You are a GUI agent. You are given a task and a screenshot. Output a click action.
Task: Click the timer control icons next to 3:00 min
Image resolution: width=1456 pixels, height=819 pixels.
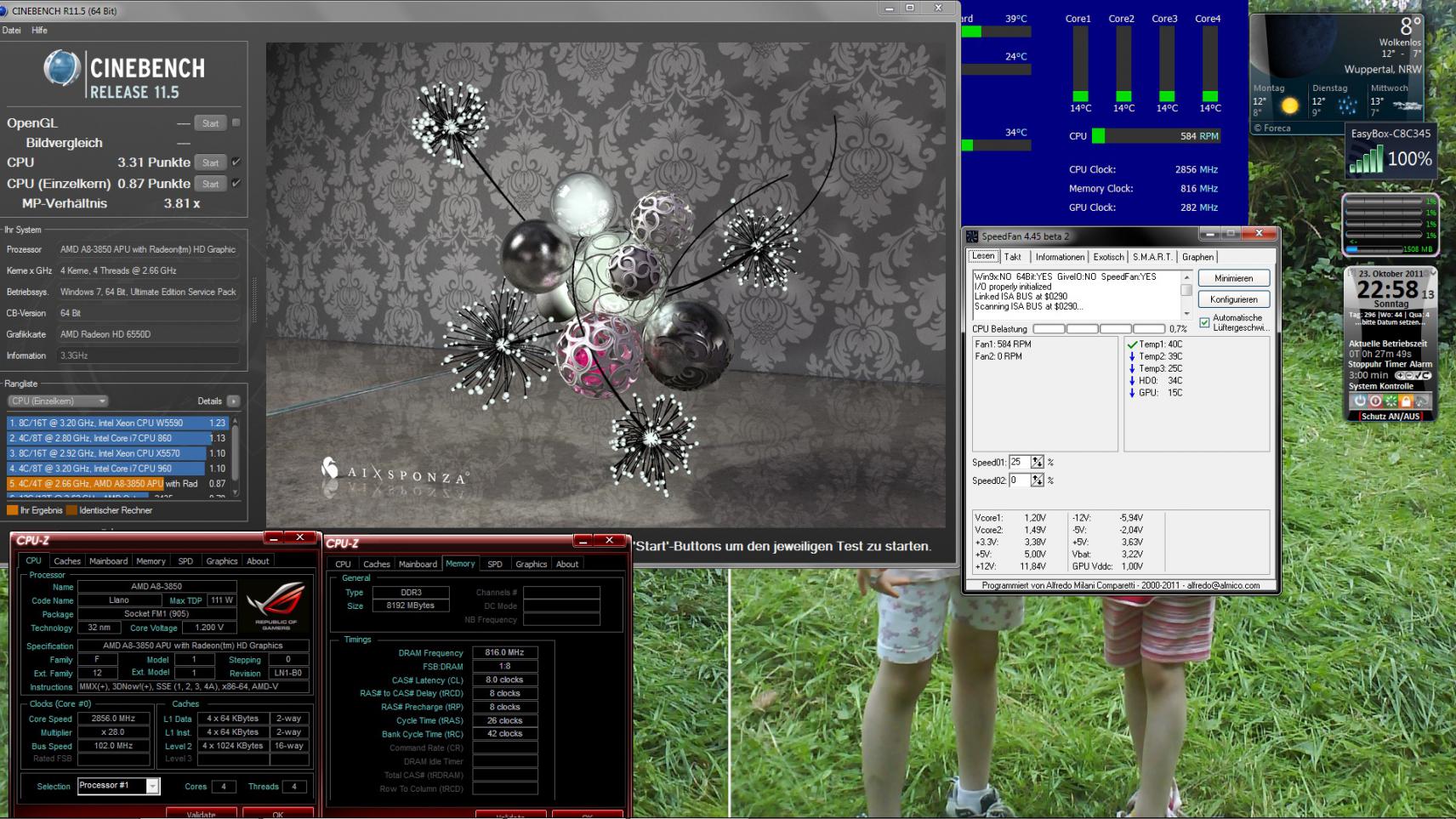(1413, 375)
